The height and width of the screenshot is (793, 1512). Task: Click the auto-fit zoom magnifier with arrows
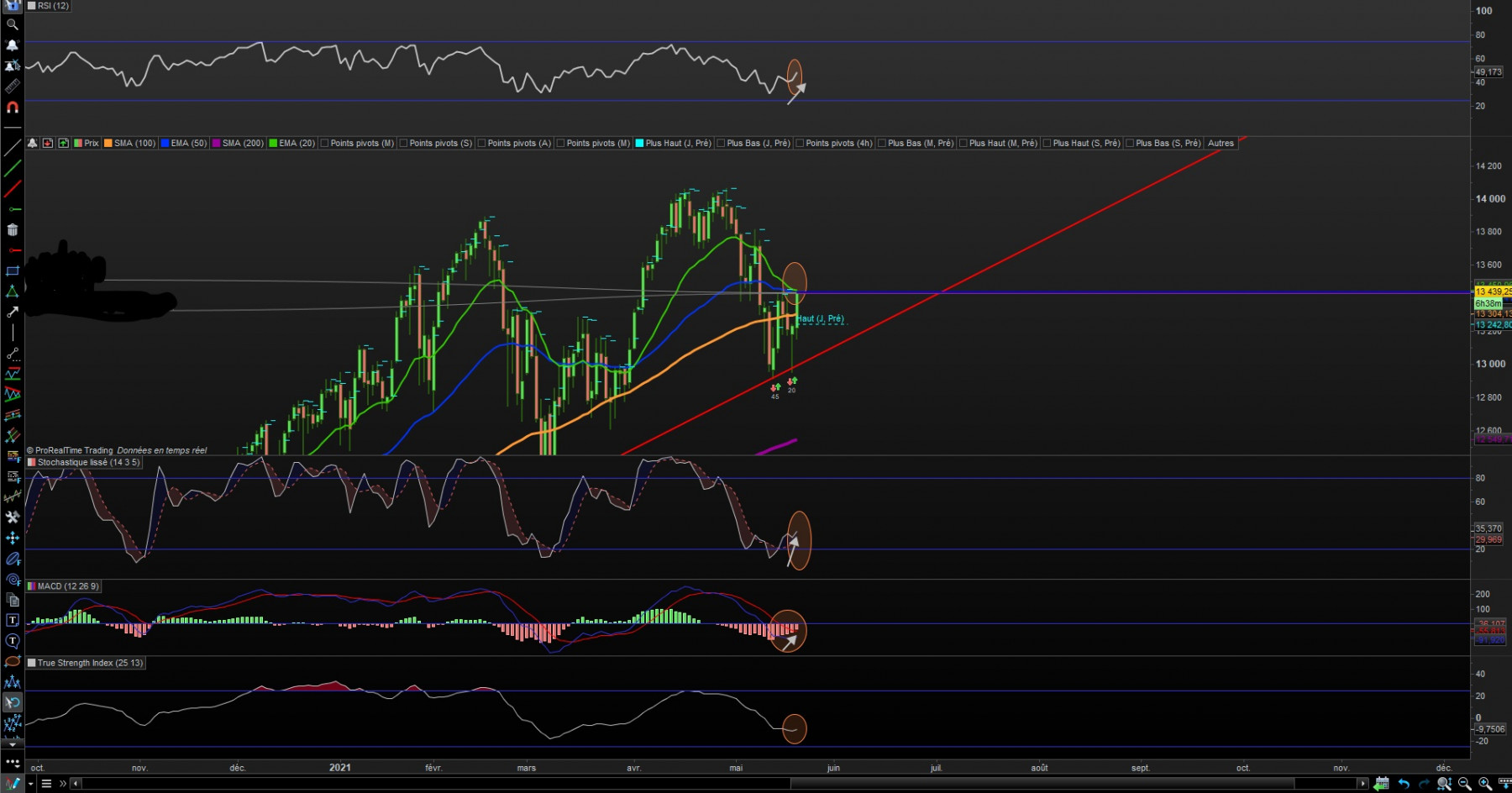pos(1444,783)
